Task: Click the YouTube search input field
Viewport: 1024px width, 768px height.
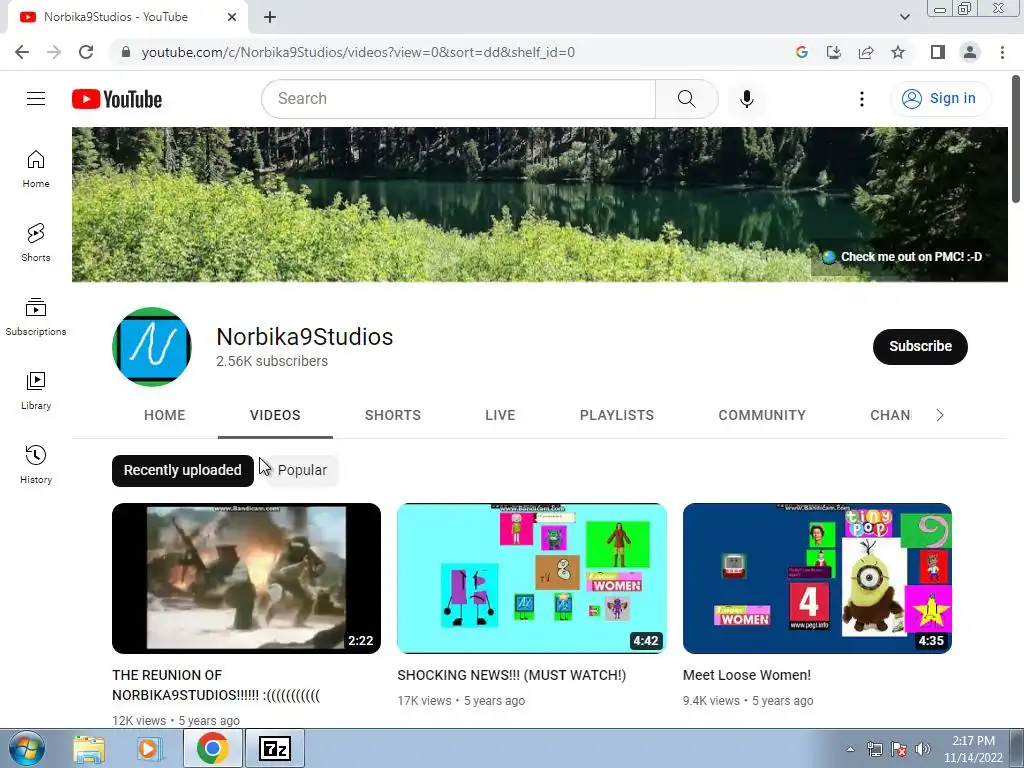Action: click(458, 99)
